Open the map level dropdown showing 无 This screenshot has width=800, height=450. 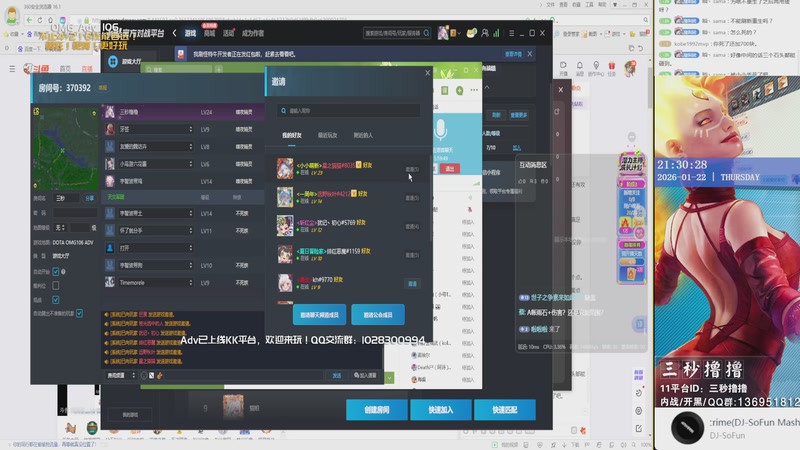(x=60, y=228)
